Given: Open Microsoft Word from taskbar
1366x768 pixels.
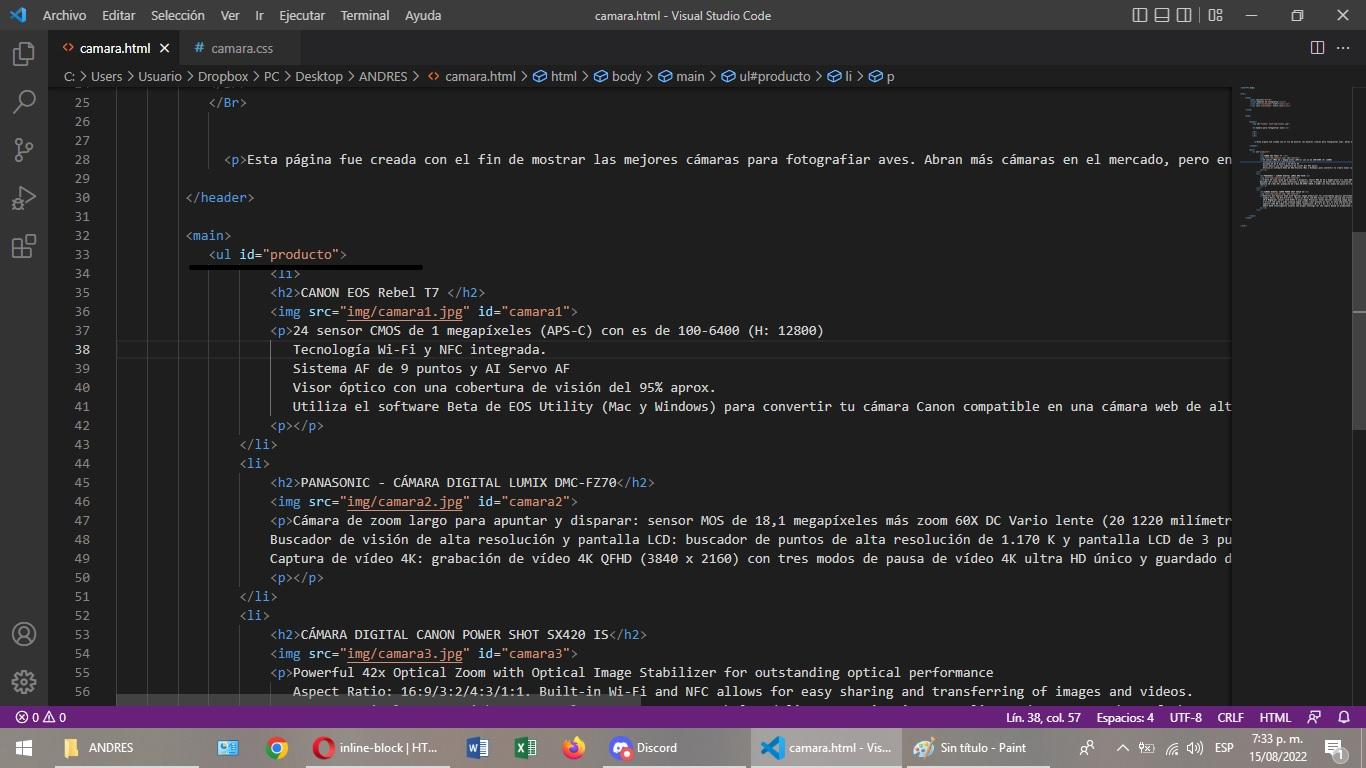Looking at the screenshot, I should [477, 747].
